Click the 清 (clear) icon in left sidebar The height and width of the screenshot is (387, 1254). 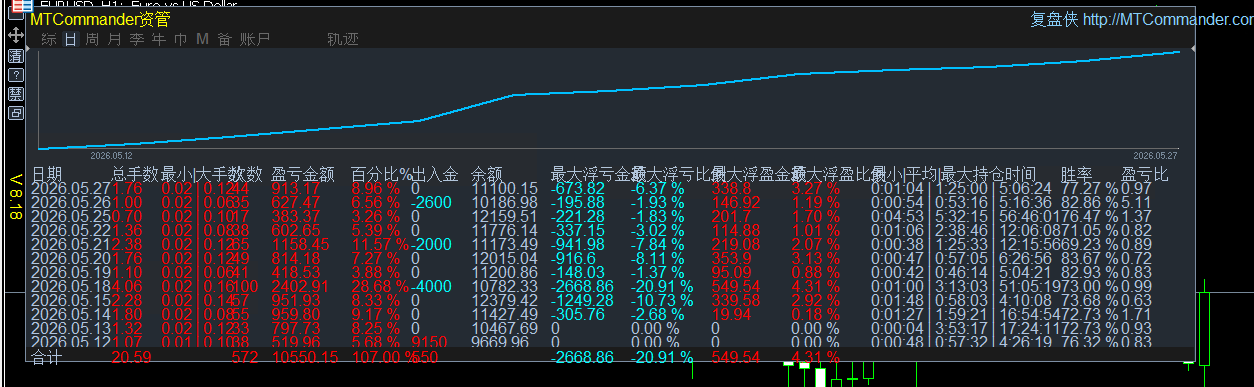16,56
